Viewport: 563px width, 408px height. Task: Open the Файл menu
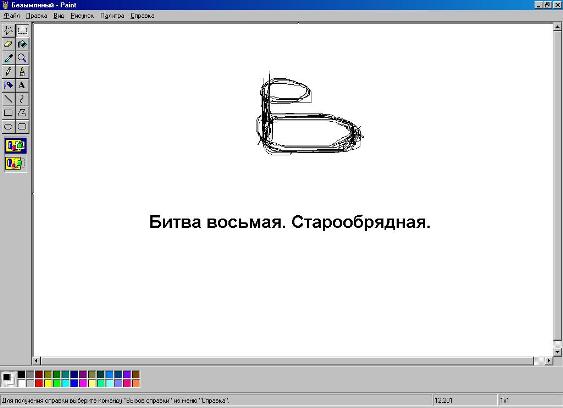pos(12,16)
